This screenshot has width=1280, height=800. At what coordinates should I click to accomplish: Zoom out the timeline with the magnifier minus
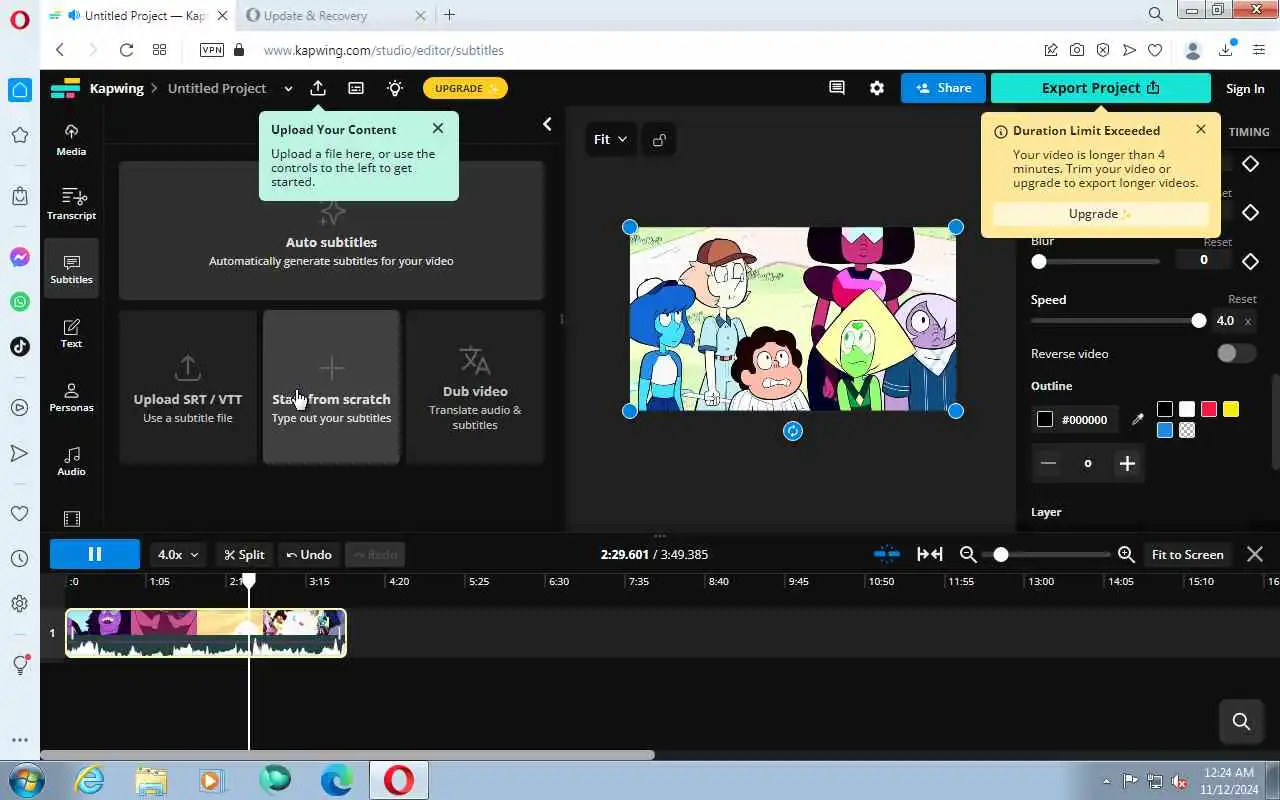[968, 554]
